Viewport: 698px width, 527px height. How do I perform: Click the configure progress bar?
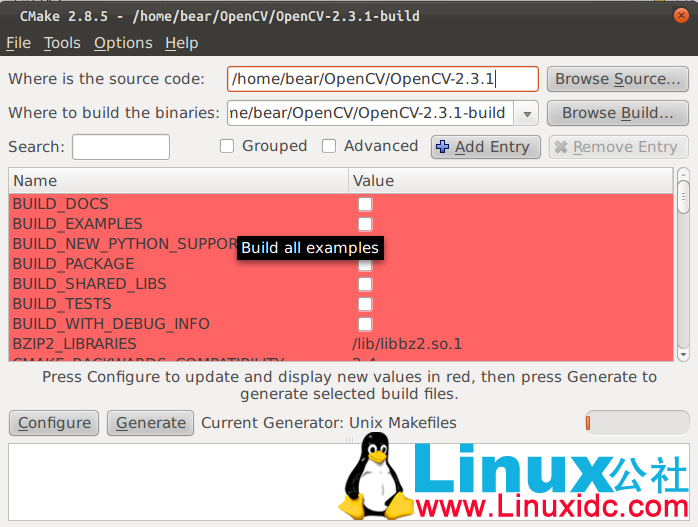[637, 423]
